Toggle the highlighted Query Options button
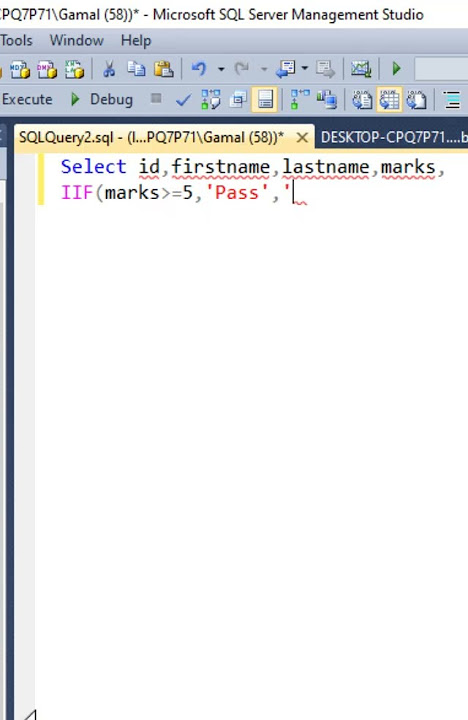 265,99
